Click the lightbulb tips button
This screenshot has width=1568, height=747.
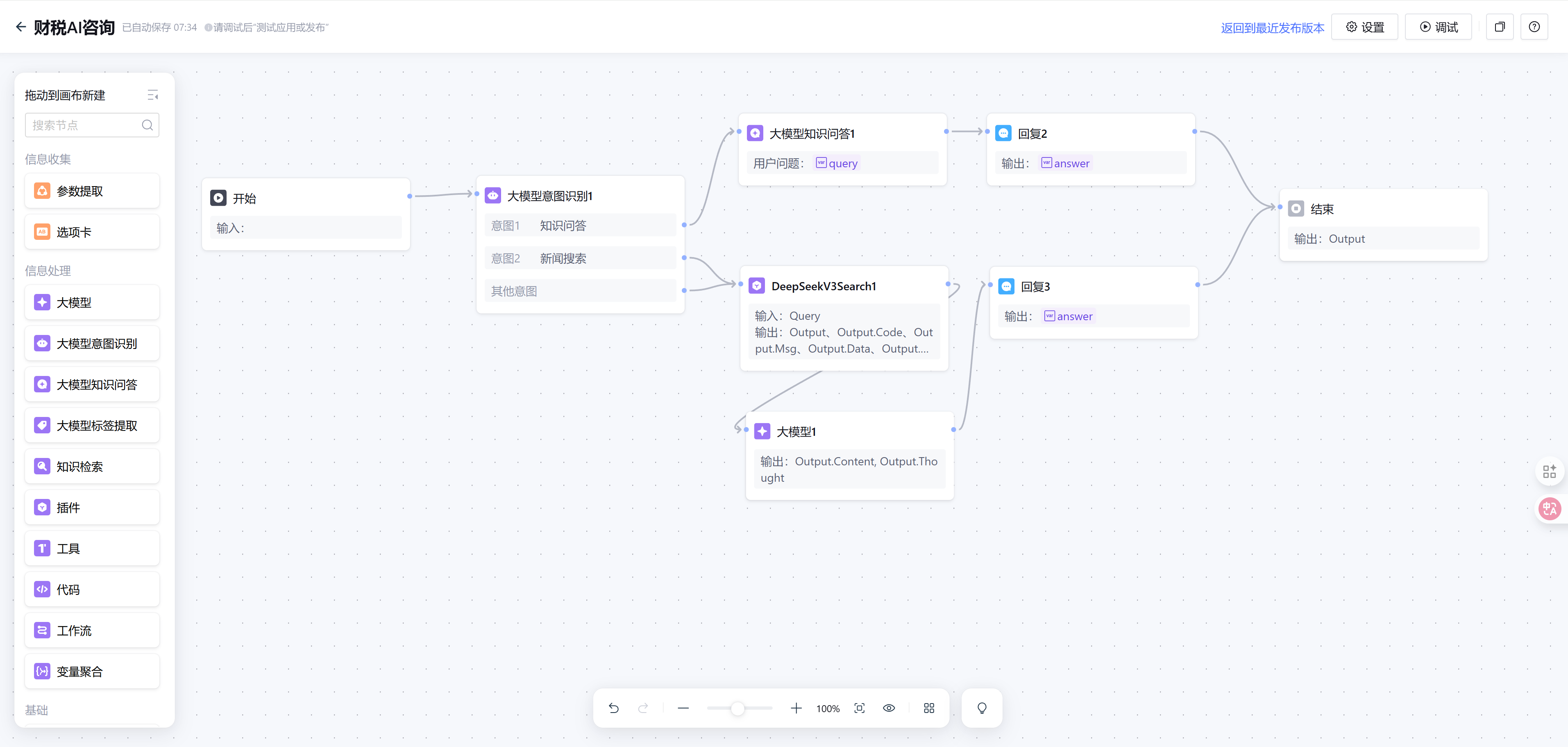point(982,708)
